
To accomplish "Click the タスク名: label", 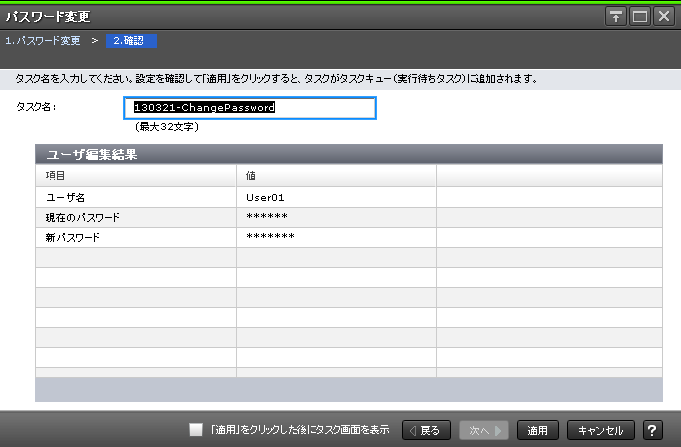I will (x=36, y=107).
